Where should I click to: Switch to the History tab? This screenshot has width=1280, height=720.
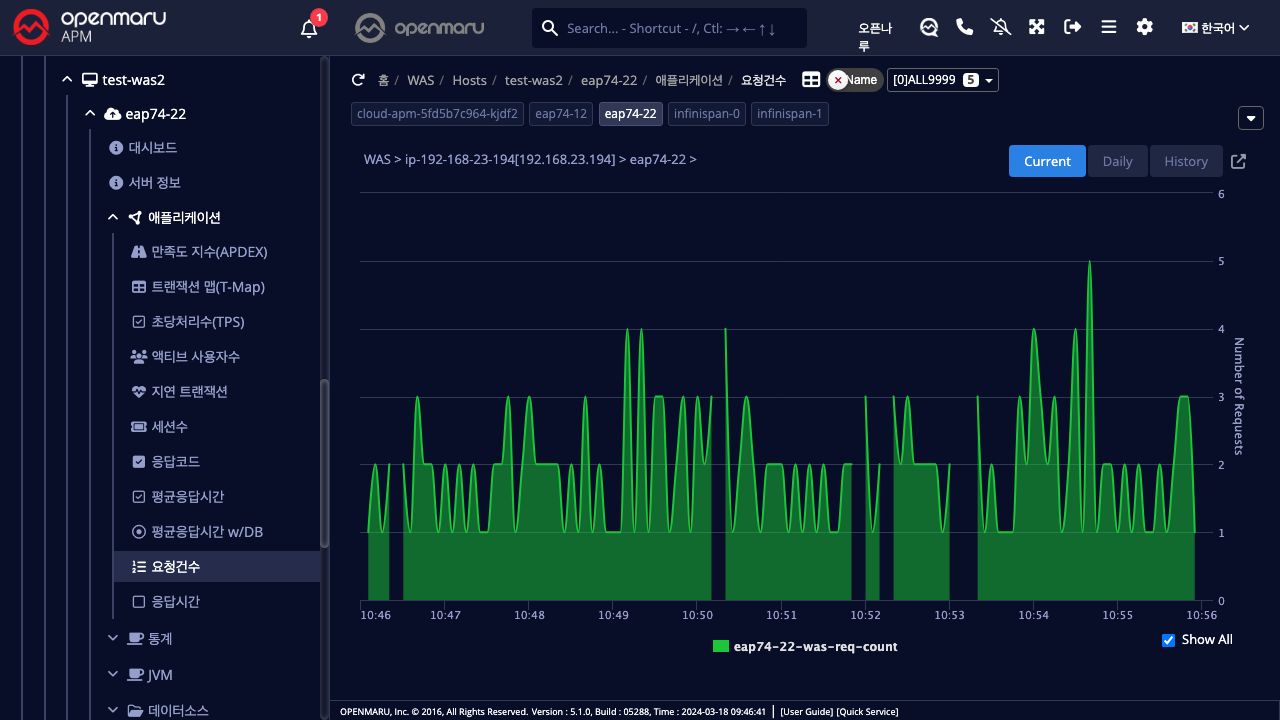click(x=1185, y=161)
